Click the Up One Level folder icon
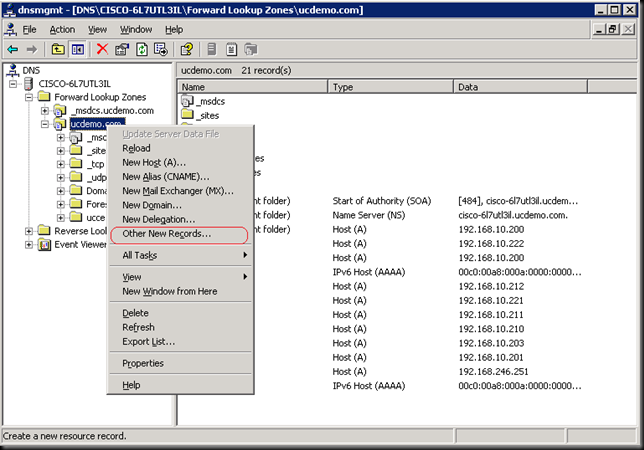 tap(58, 49)
